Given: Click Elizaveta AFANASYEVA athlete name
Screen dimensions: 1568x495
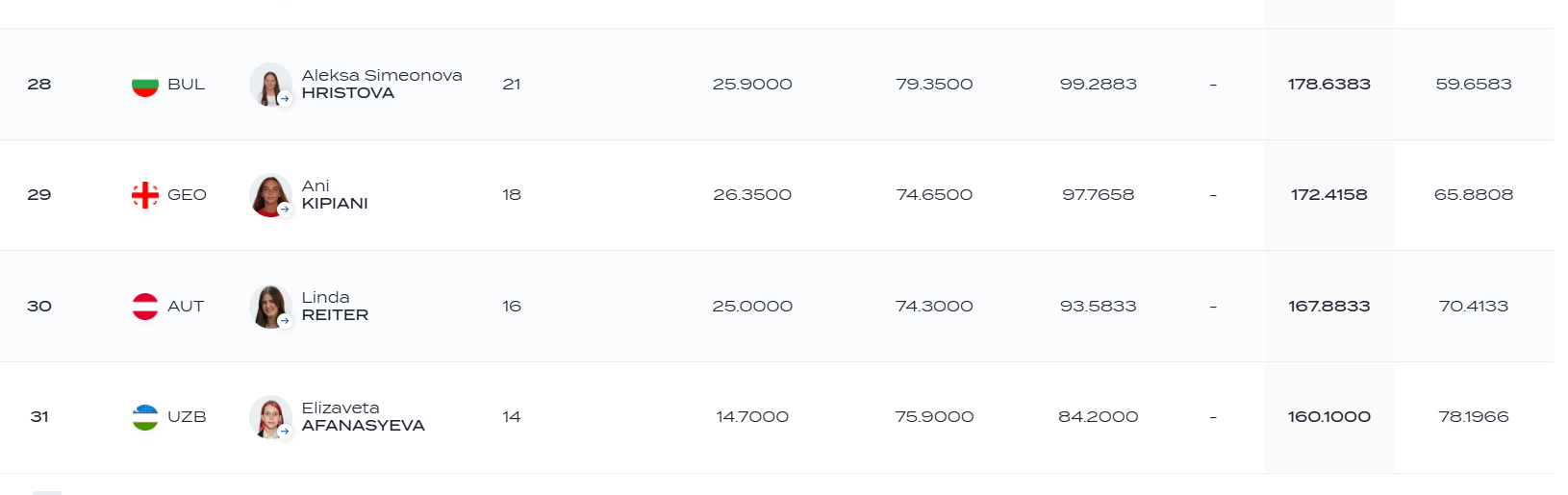Looking at the screenshot, I should click(x=364, y=416).
